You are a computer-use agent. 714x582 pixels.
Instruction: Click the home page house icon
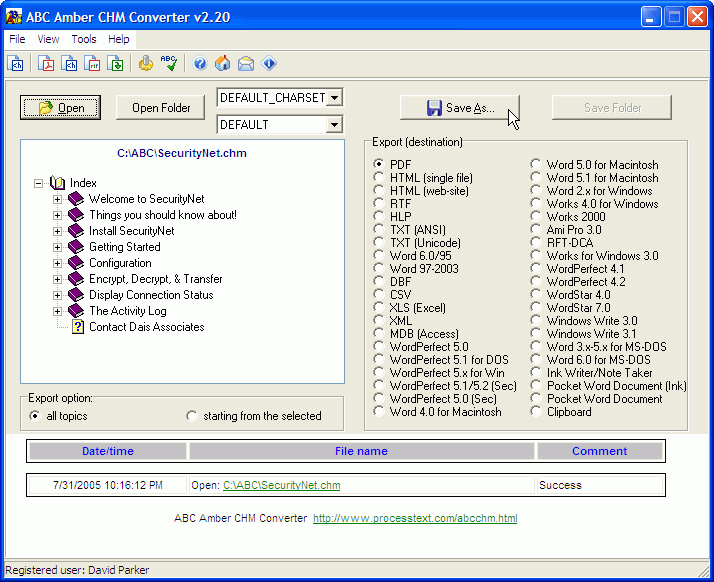pos(223,63)
